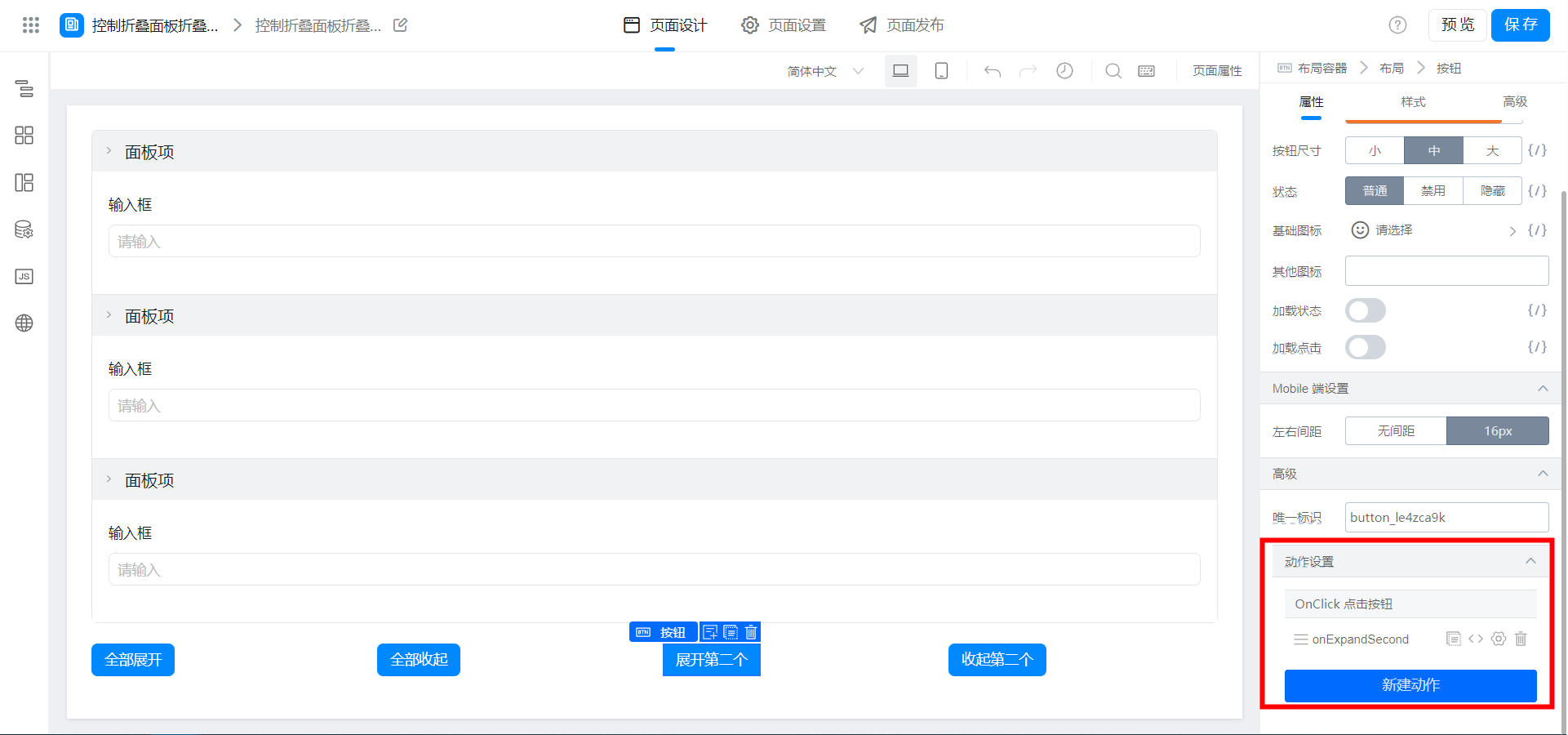Open the 属性 properties tab
The image size is (1568, 735).
click(x=1311, y=102)
